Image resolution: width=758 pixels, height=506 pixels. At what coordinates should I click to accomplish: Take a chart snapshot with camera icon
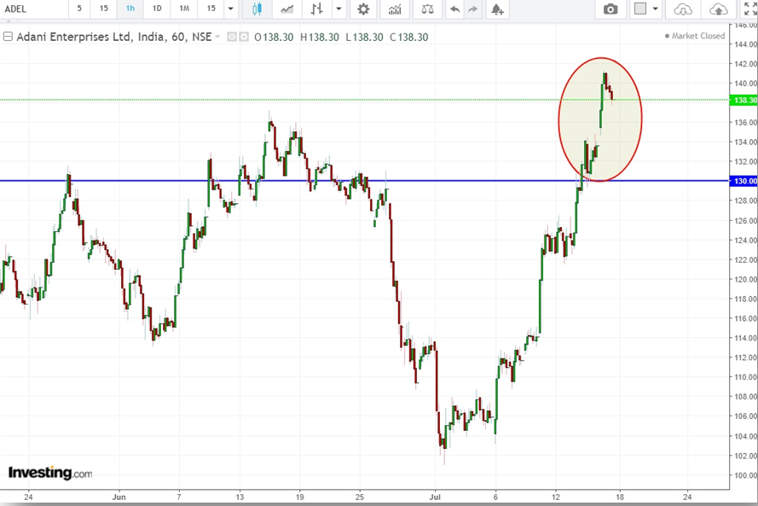tap(611, 9)
